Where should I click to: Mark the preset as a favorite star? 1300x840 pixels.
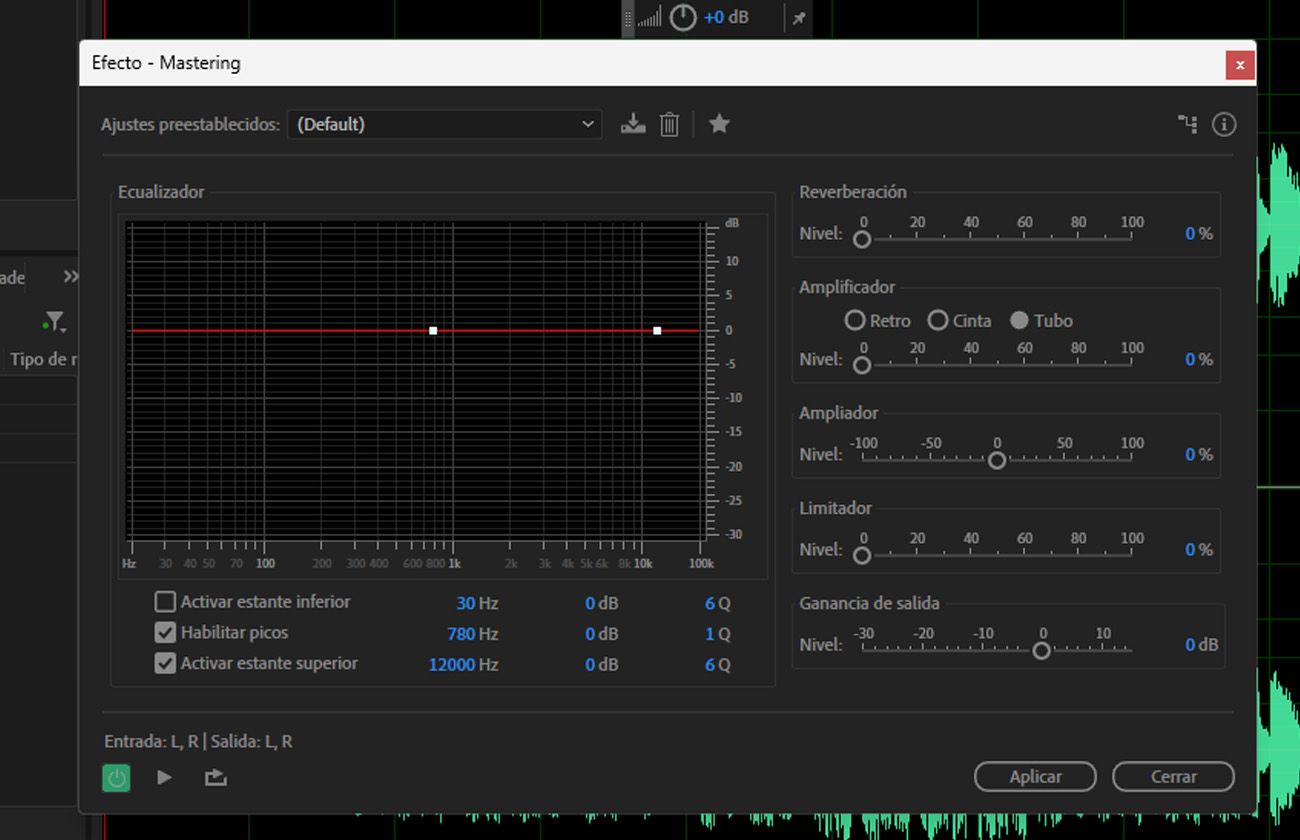(x=719, y=124)
